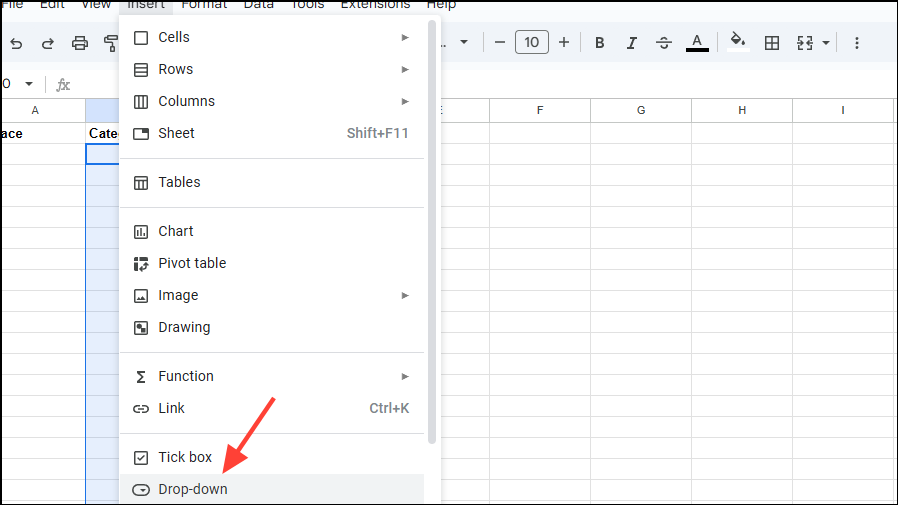The width and height of the screenshot is (898, 505).
Task: Click the Pivot table icon in menu
Action: pyautogui.click(x=141, y=264)
